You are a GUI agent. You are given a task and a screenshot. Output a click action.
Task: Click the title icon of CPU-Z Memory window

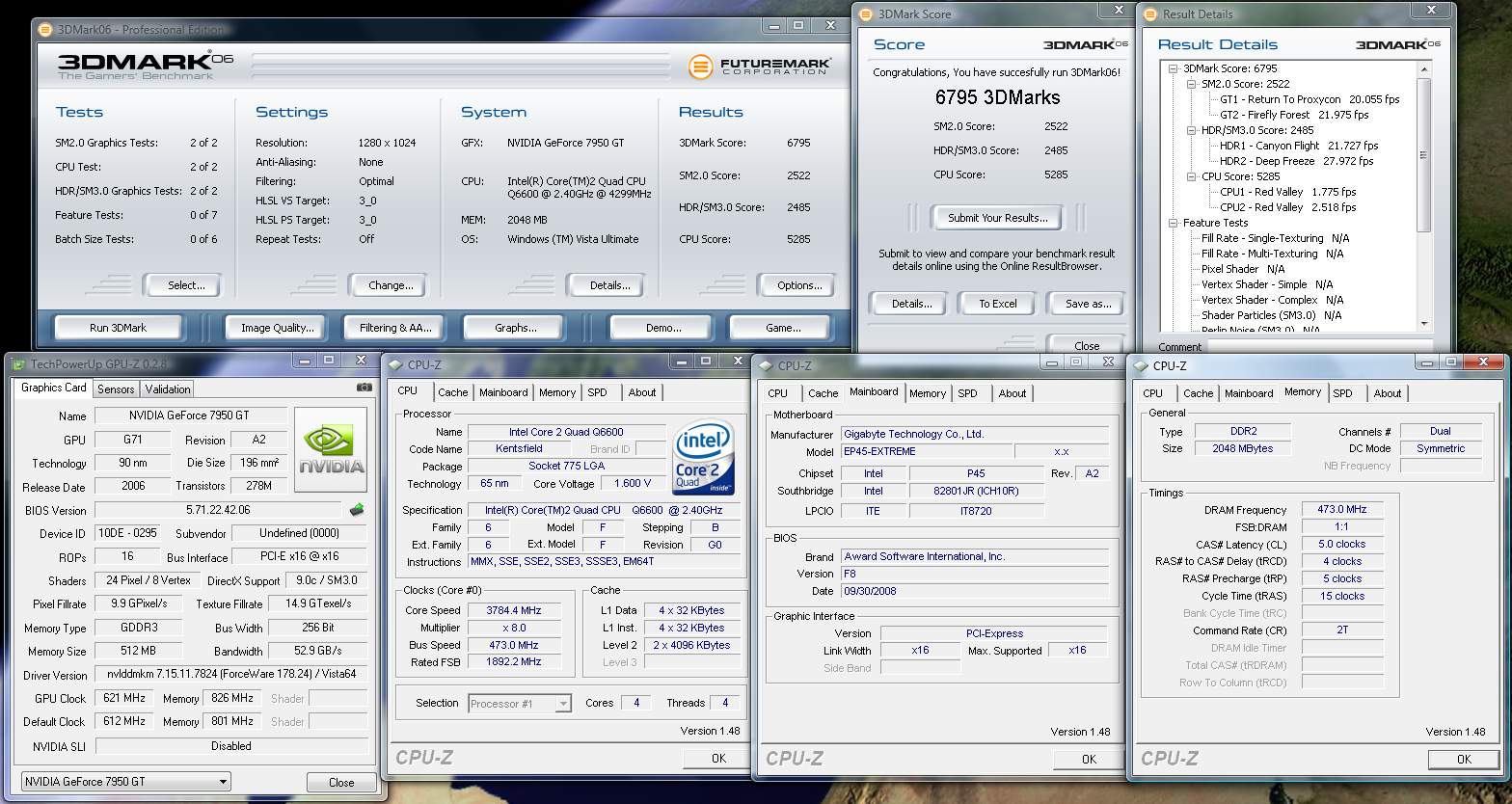click(1140, 365)
